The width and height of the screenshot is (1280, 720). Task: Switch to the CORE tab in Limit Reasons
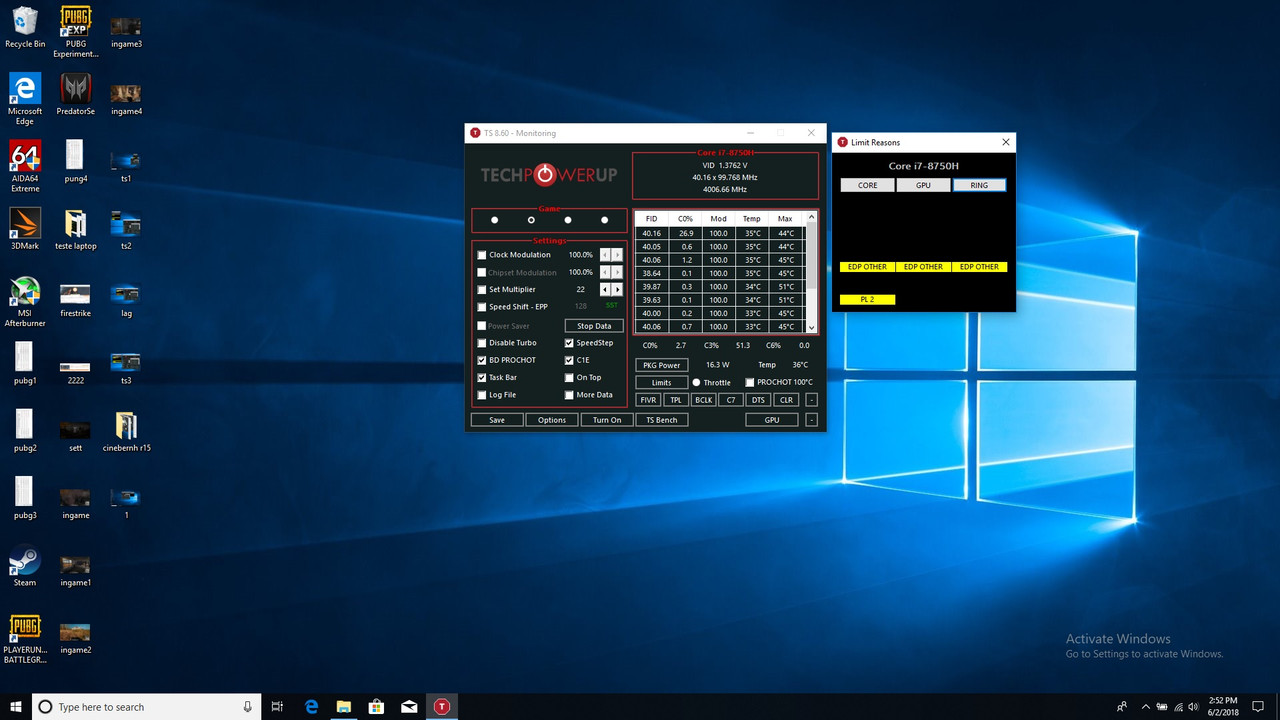click(x=867, y=185)
